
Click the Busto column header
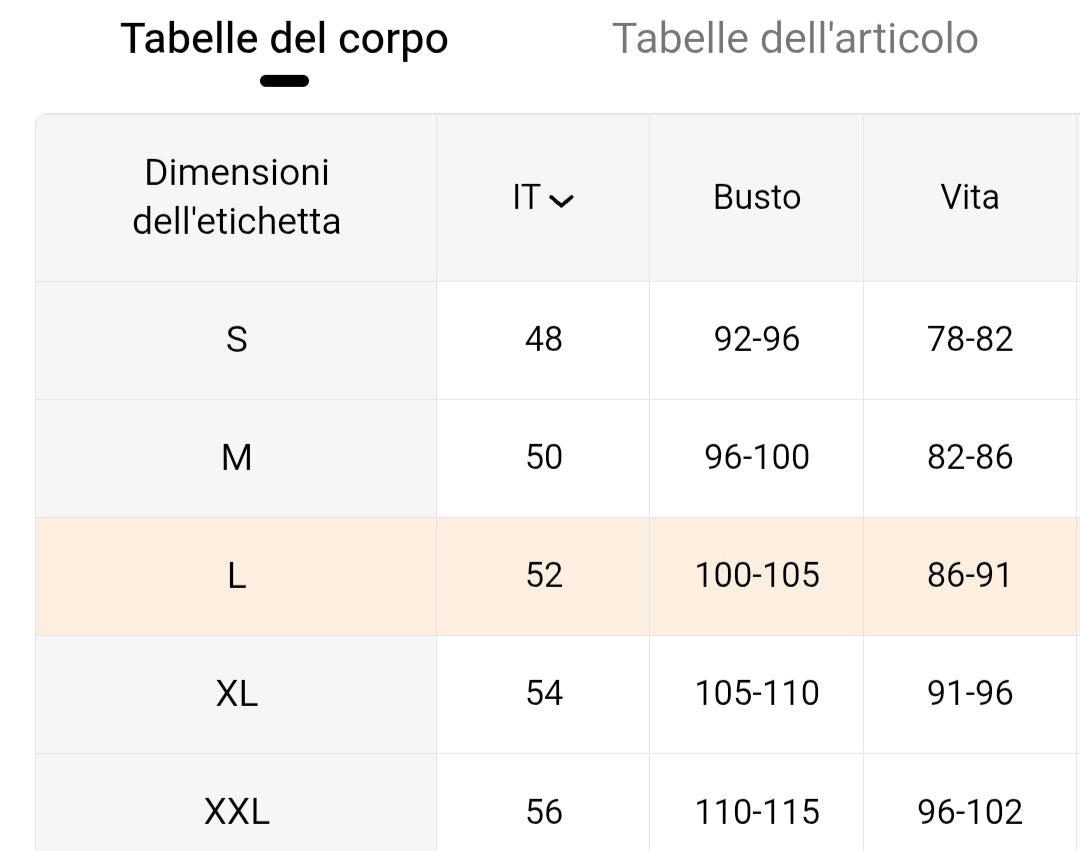click(x=757, y=198)
